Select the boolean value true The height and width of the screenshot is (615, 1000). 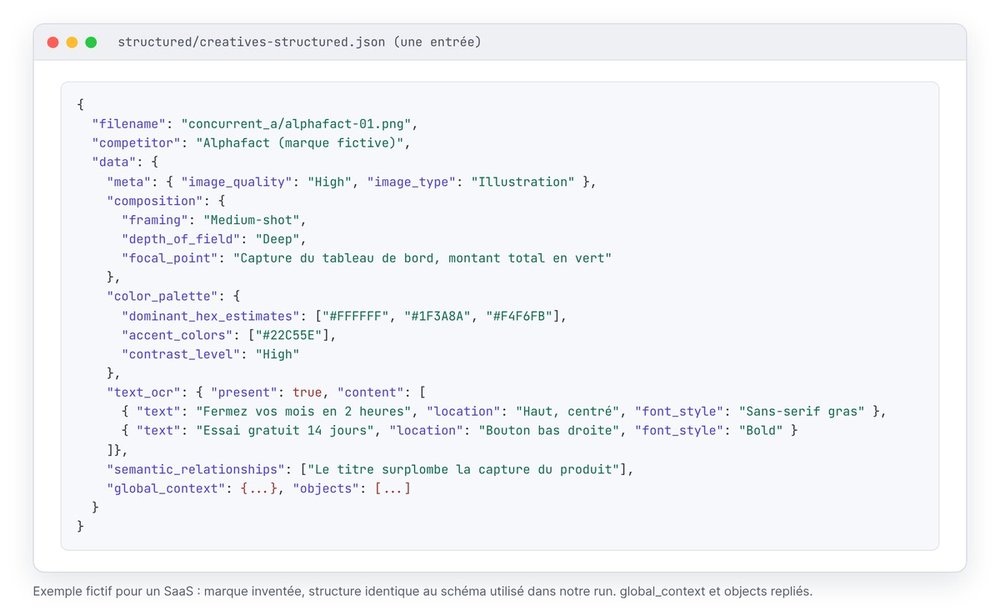(x=307, y=393)
